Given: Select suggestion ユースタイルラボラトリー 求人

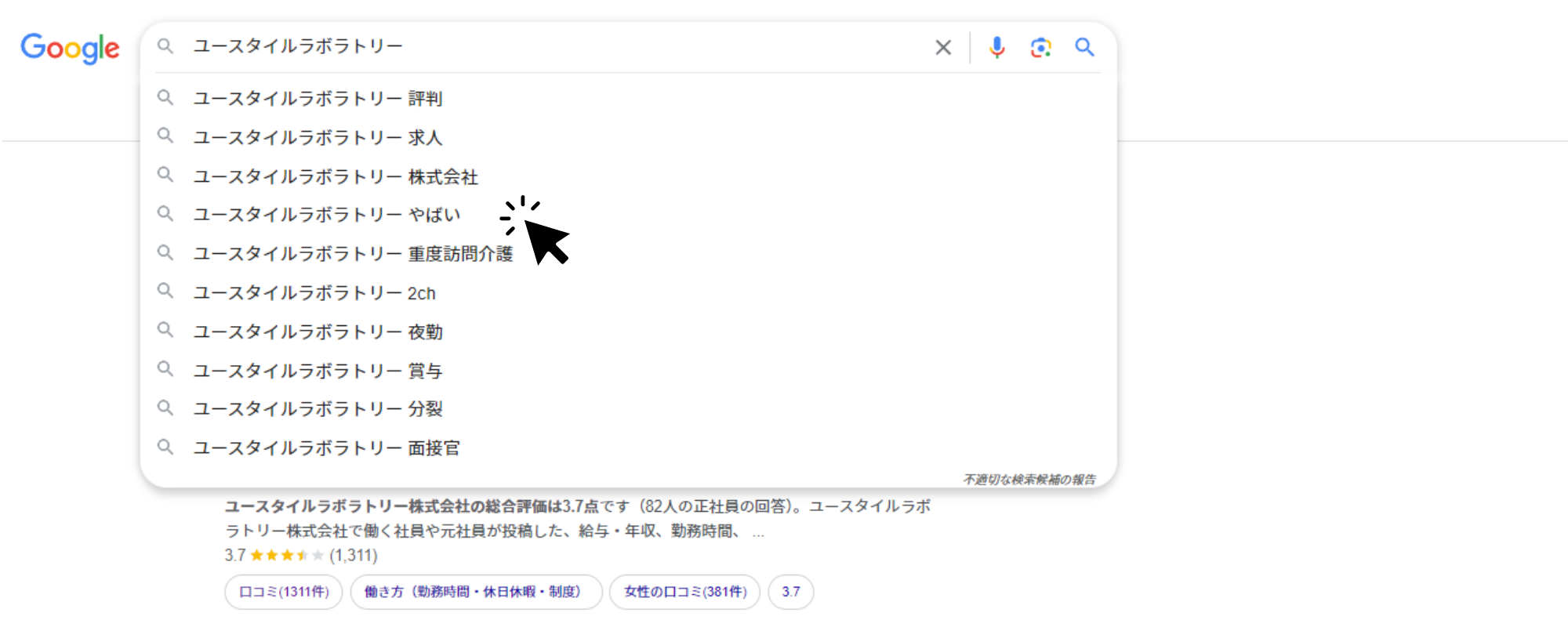Looking at the screenshot, I should 628,137.
